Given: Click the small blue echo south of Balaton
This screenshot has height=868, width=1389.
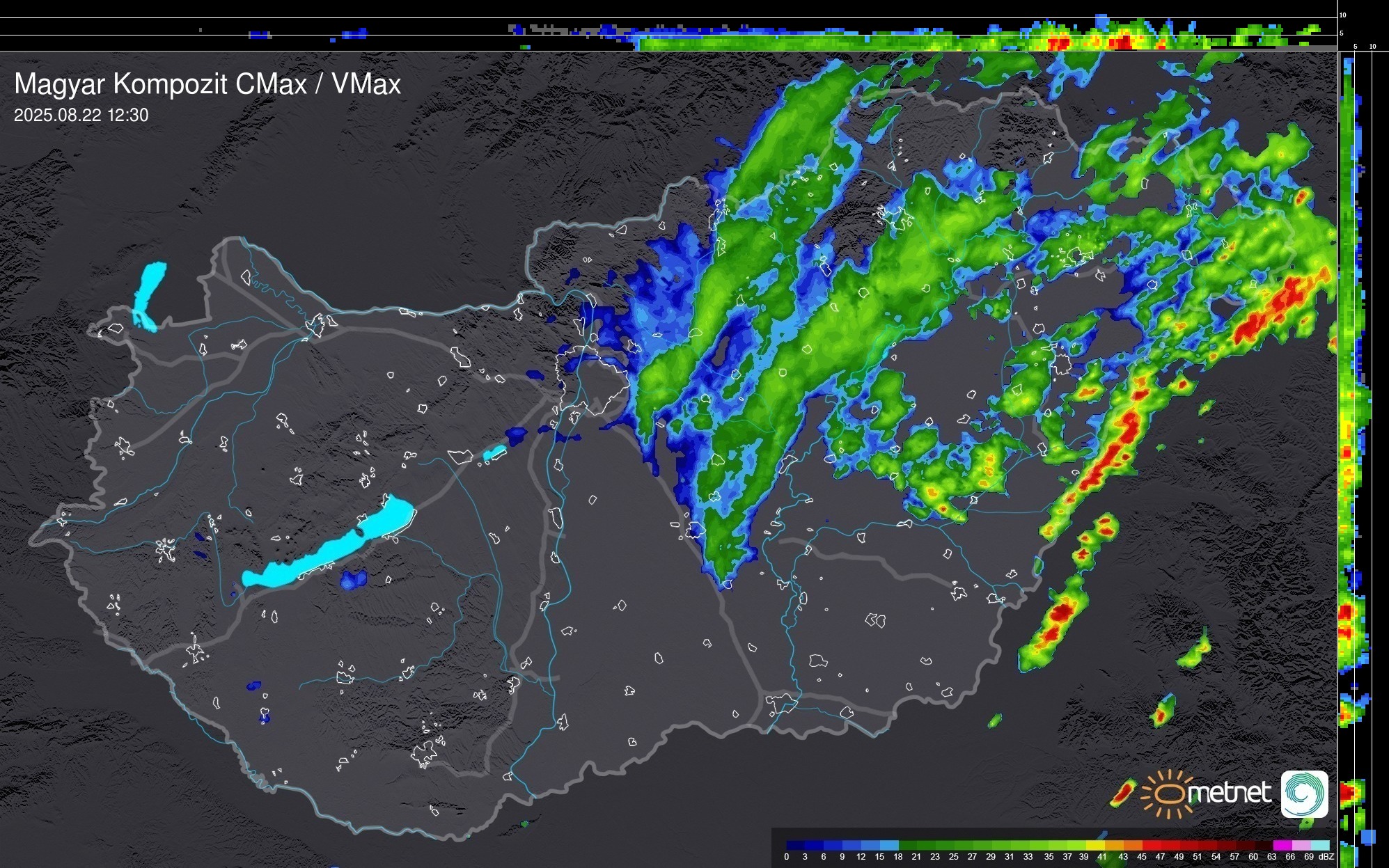Looking at the screenshot, I should (354, 580).
